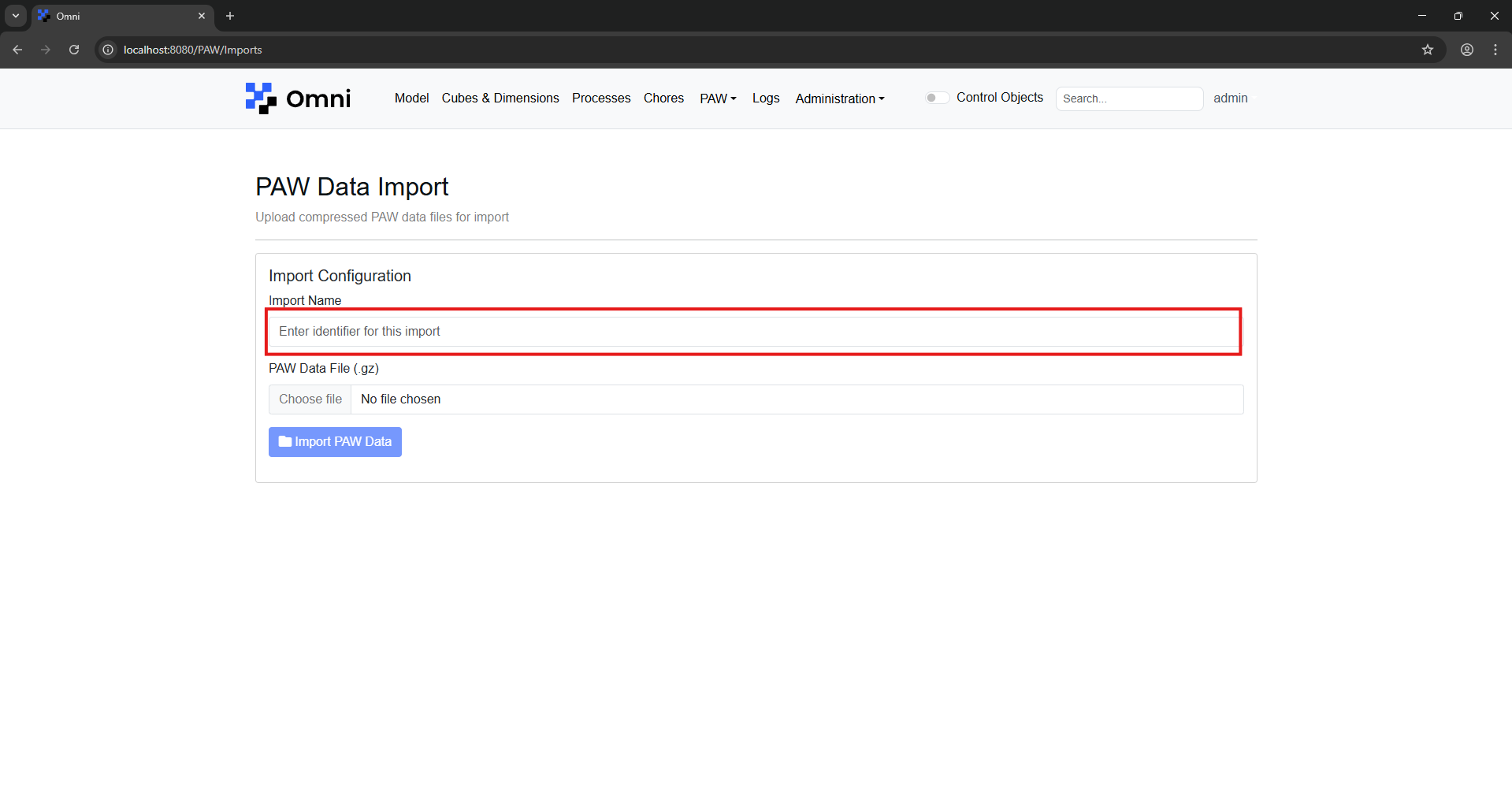Screen dimensions: 1512x810
Task: Toggle the Control Objects switch
Action: [936, 98]
